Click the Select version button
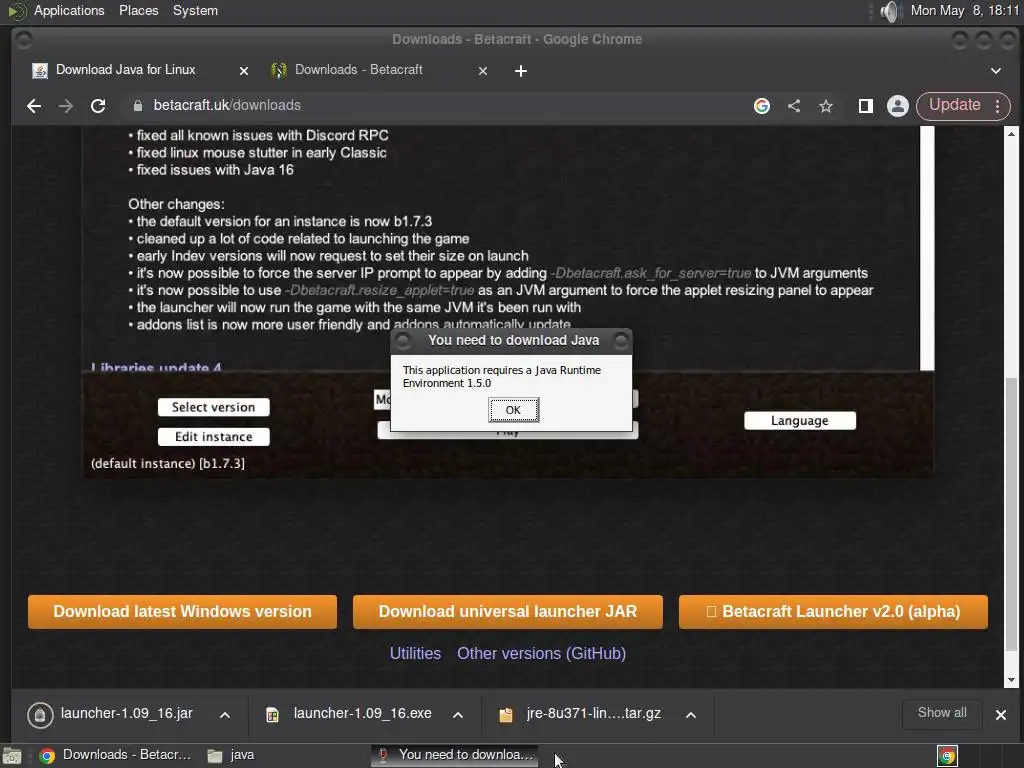Screen dimensions: 1024x768 pyautogui.click(x=214, y=408)
